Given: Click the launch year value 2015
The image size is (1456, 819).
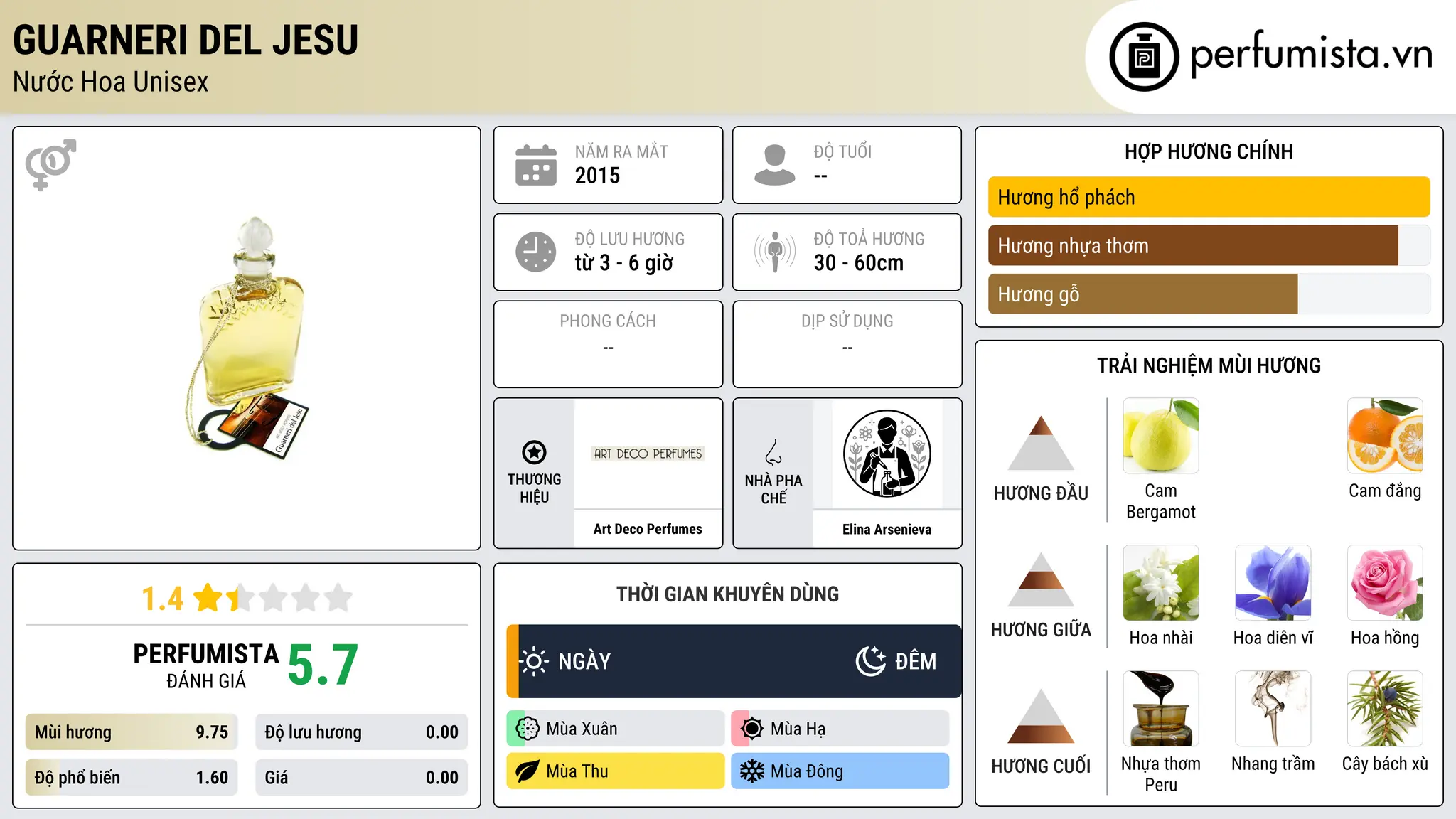Looking at the screenshot, I should pyautogui.click(x=597, y=176).
